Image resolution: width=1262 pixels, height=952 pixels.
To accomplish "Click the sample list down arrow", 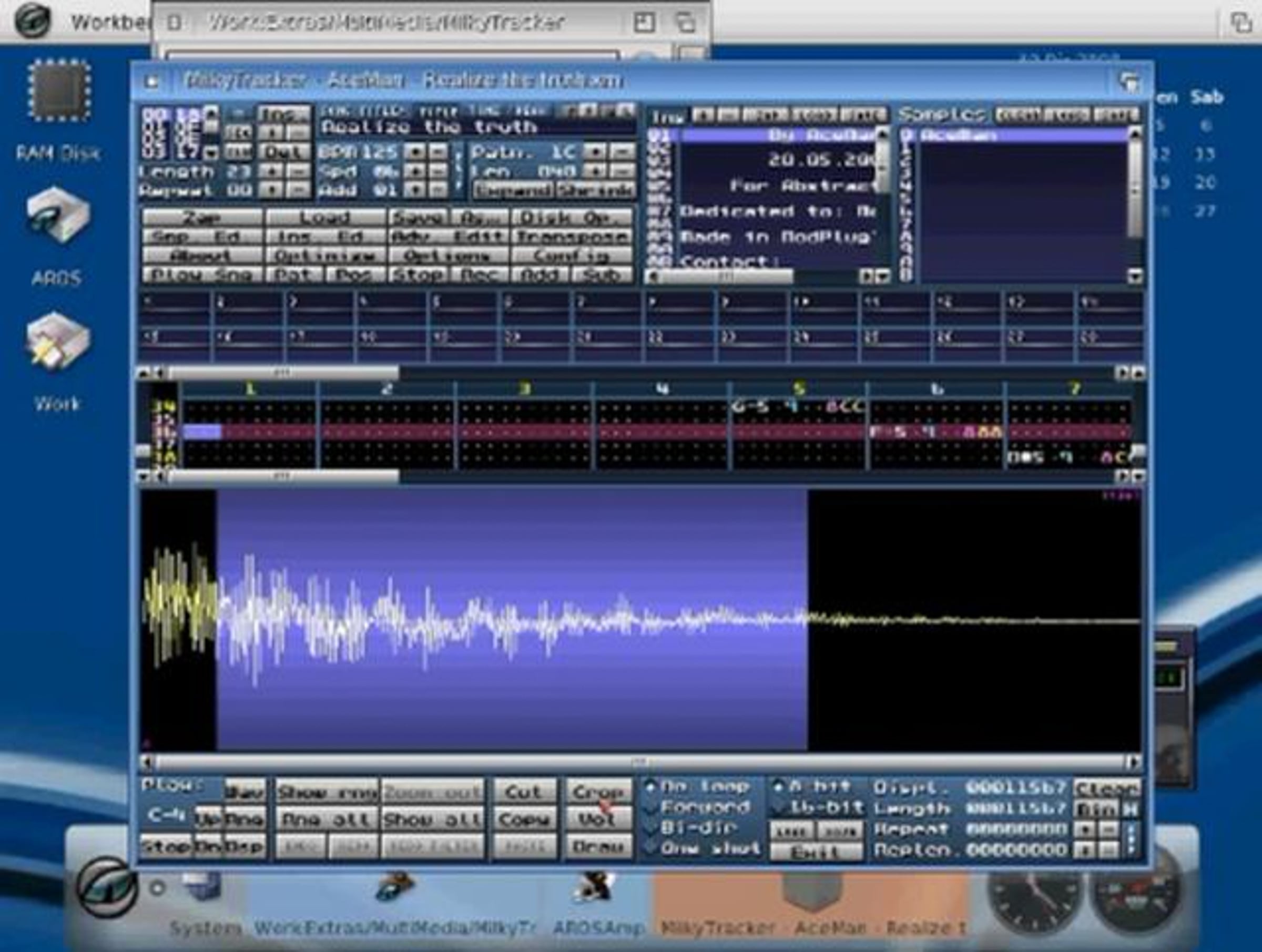I will click(1135, 277).
